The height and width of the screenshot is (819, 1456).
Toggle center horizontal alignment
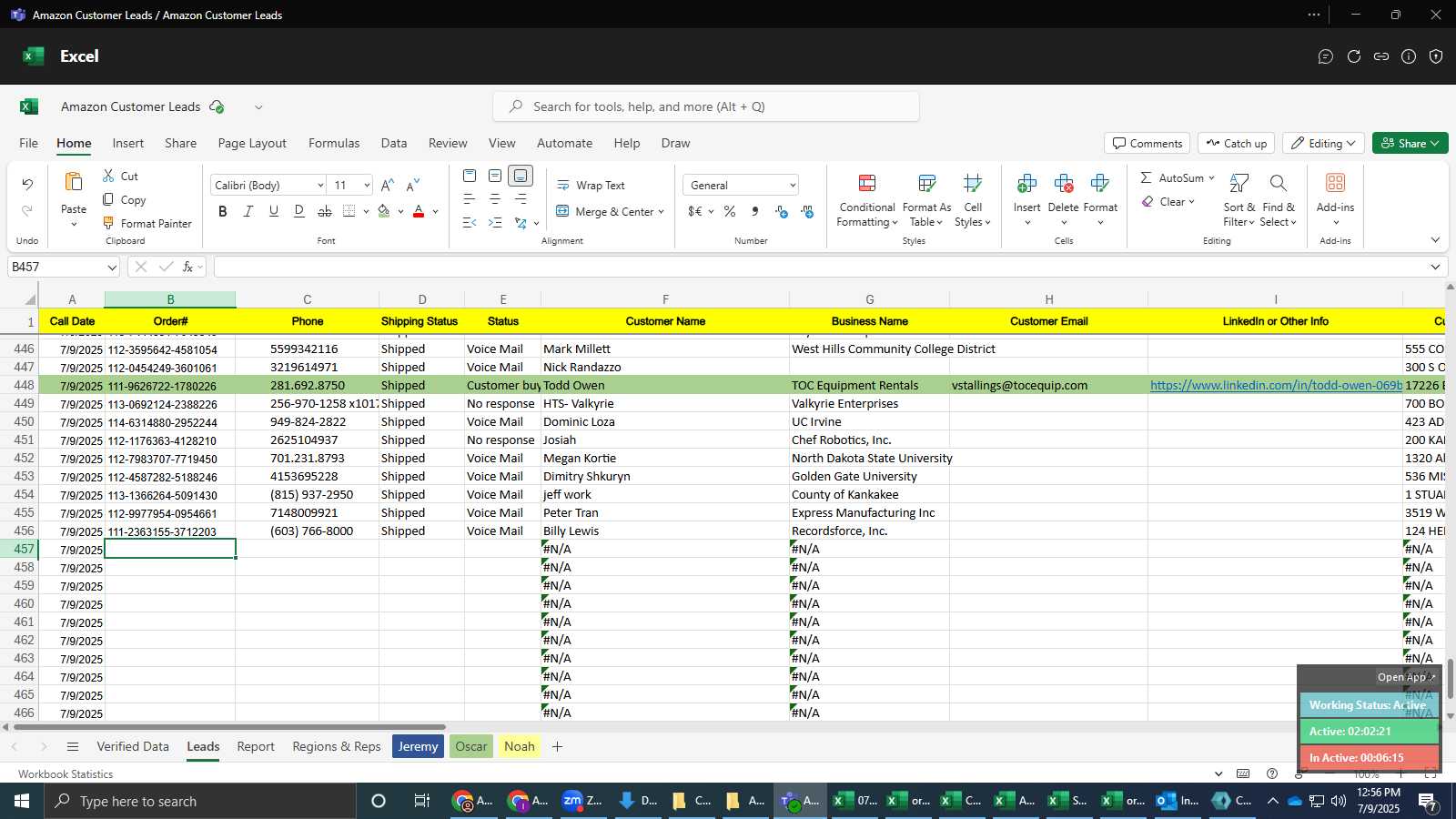click(495, 198)
